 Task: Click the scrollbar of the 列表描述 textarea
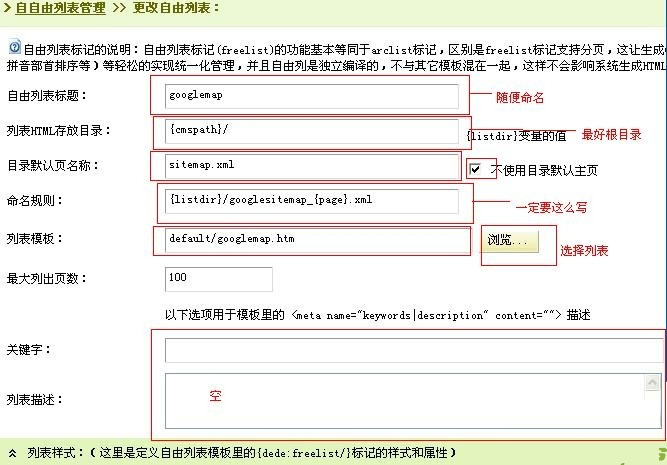tap(656, 399)
